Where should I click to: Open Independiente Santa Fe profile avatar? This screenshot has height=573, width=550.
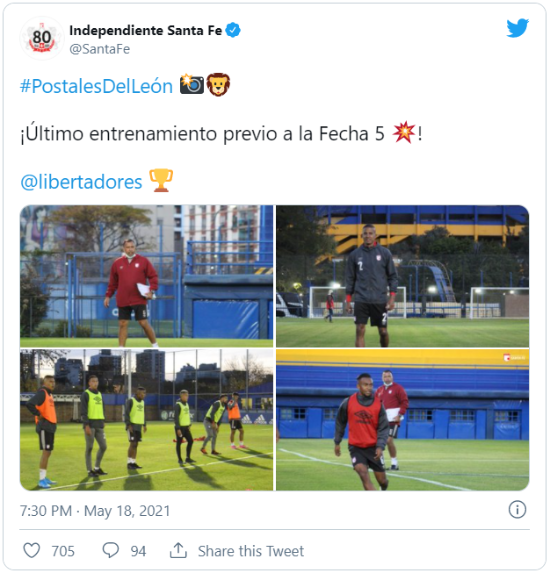(x=42, y=38)
